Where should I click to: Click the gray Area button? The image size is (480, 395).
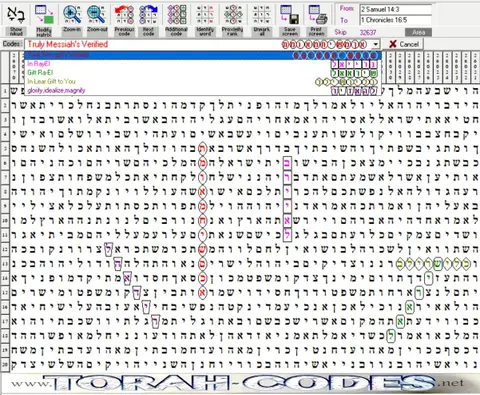click(418, 32)
